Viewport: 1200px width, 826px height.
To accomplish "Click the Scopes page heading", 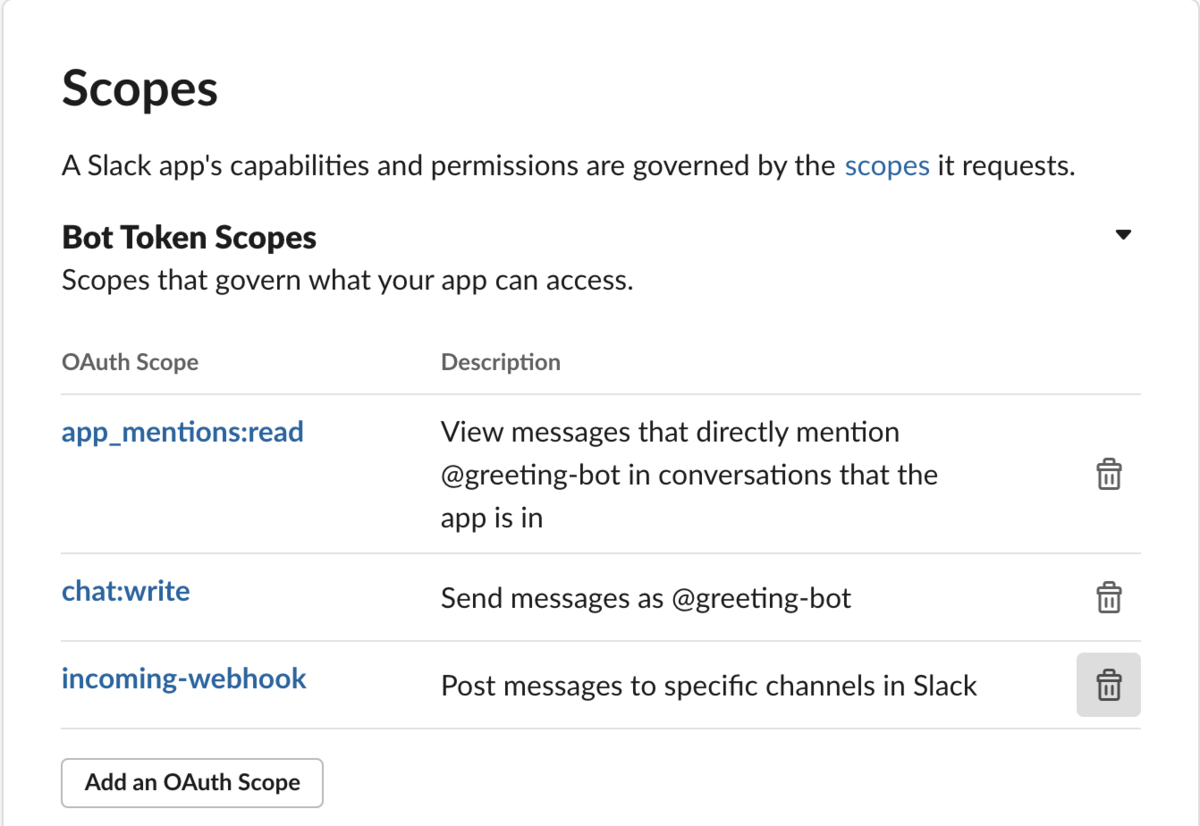I will point(140,89).
